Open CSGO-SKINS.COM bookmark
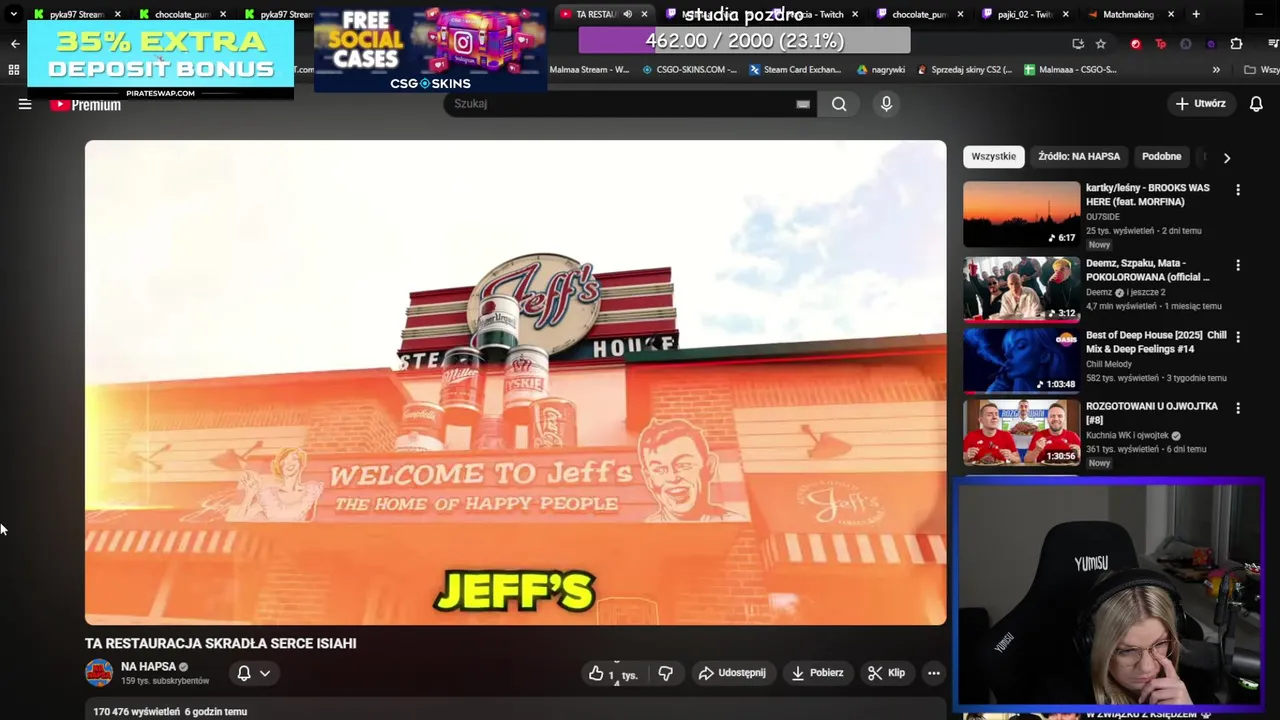The width and height of the screenshot is (1280, 720). [689, 70]
